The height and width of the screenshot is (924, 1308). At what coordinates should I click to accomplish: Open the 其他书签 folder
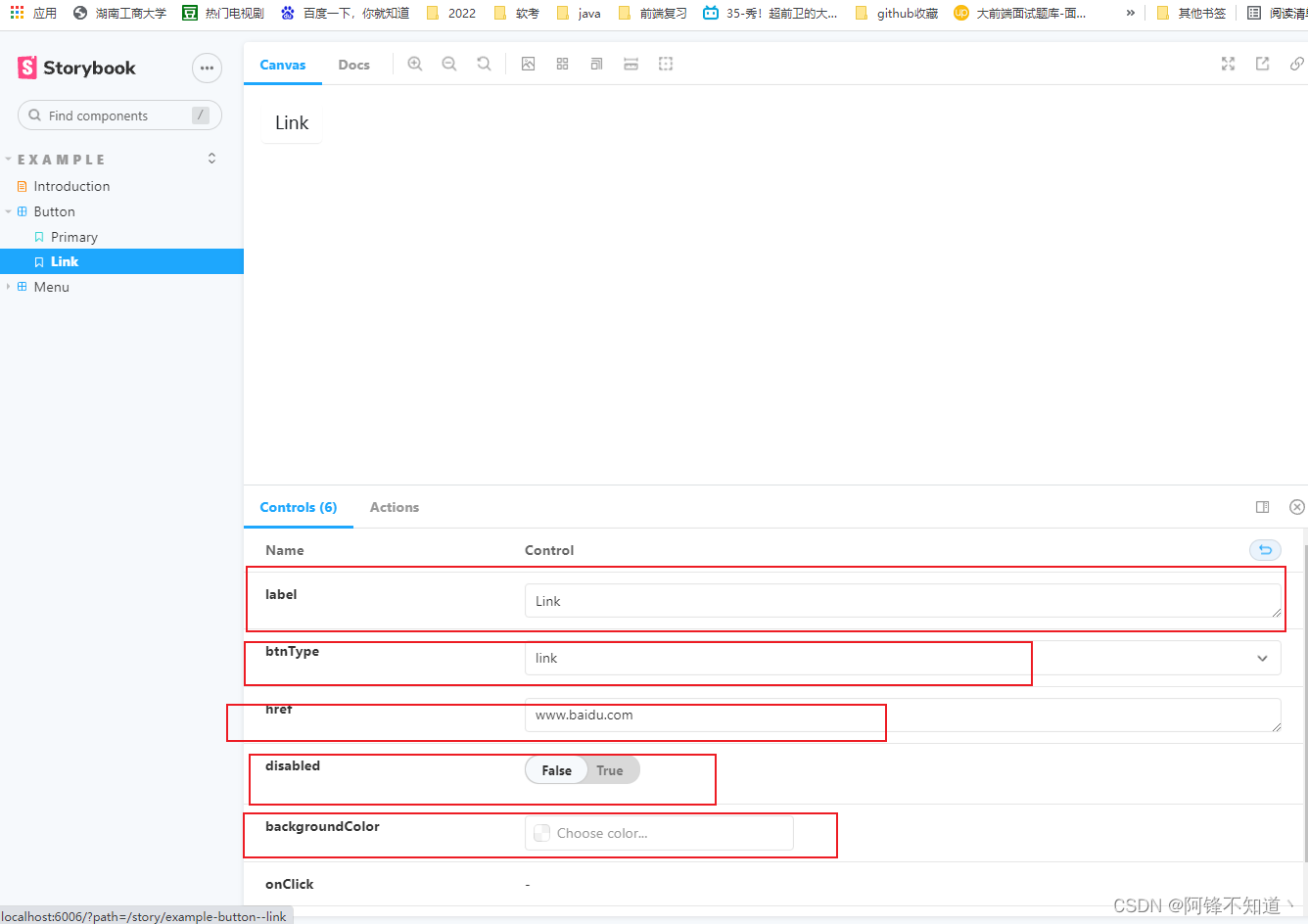coord(1191,13)
